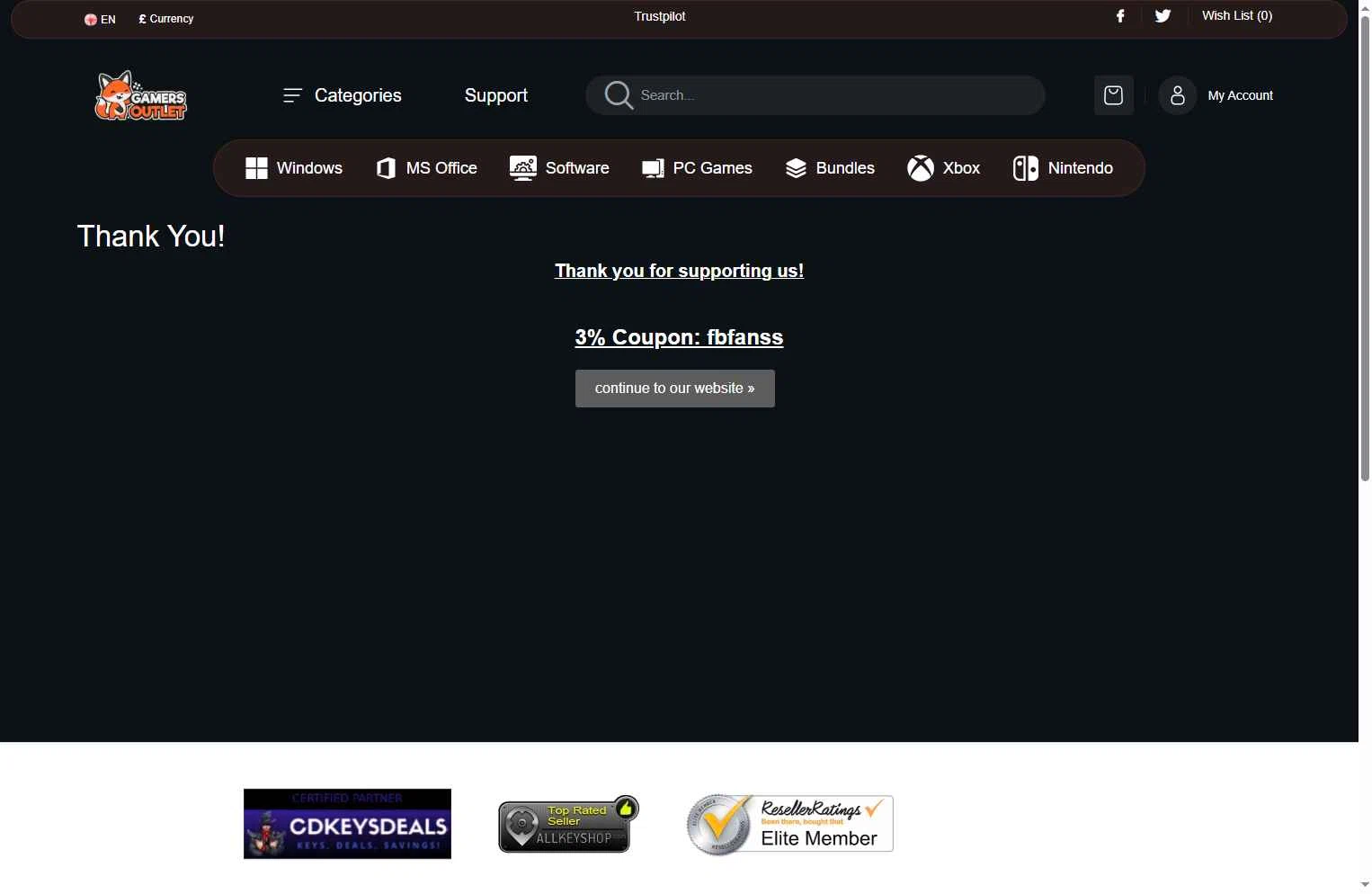Open Wish List (0)
The height and width of the screenshot is (894, 1372).
pyautogui.click(x=1237, y=15)
